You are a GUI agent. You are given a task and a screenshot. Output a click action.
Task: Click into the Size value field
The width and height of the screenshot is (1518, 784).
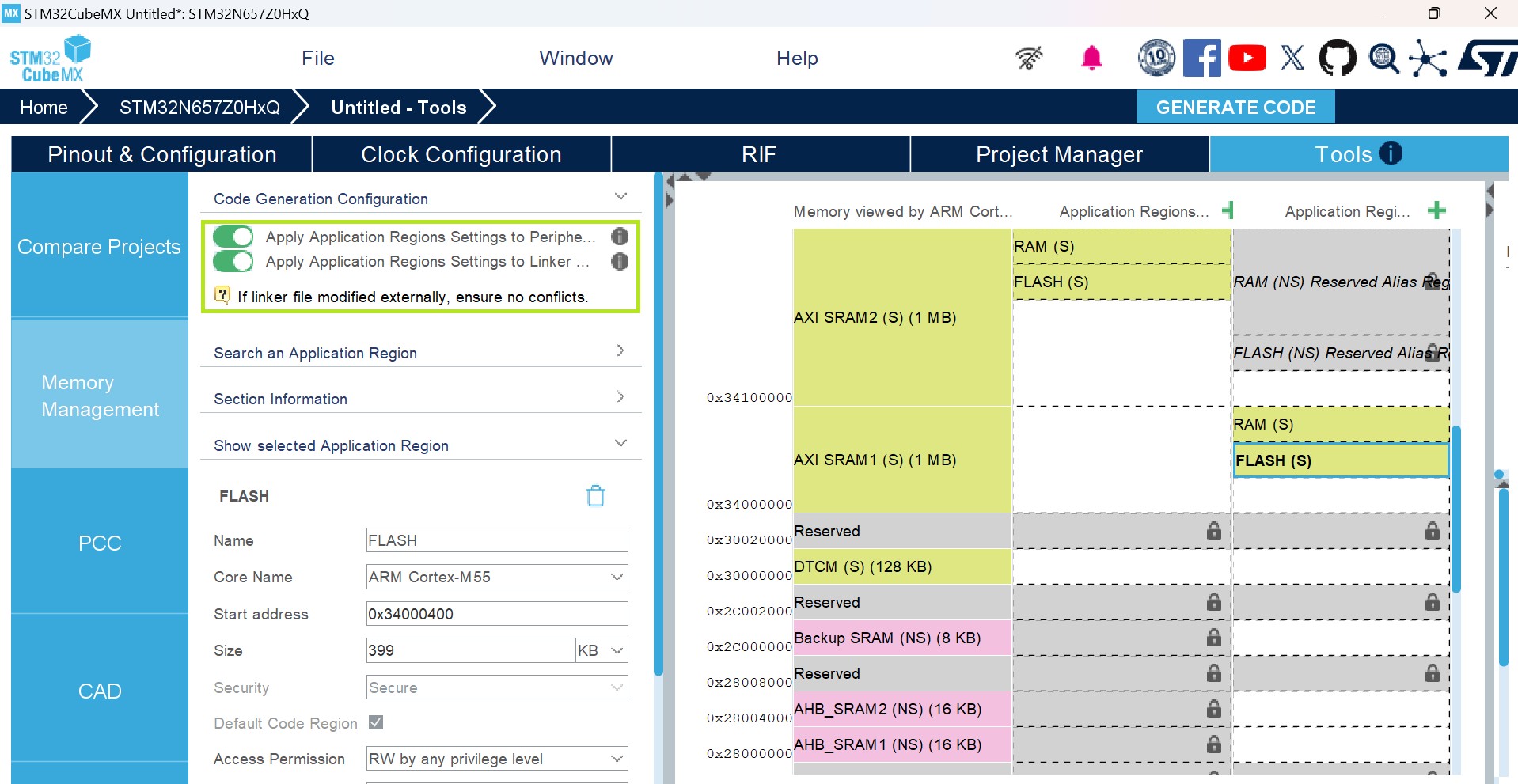coord(470,650)
